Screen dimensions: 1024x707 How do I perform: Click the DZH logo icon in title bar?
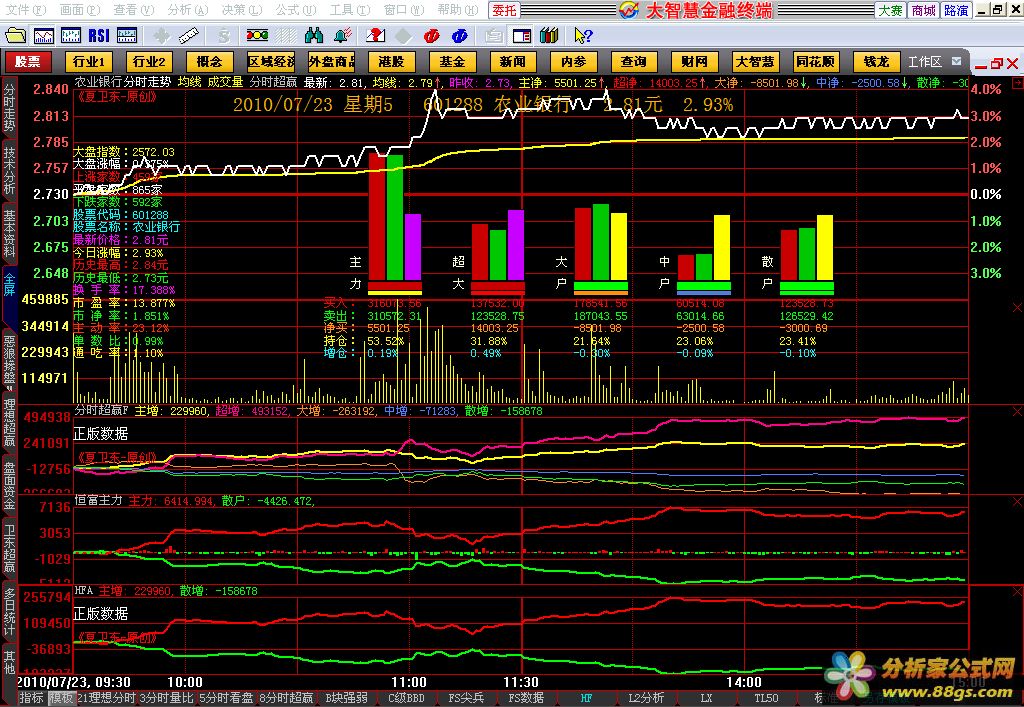coord(629,10)
